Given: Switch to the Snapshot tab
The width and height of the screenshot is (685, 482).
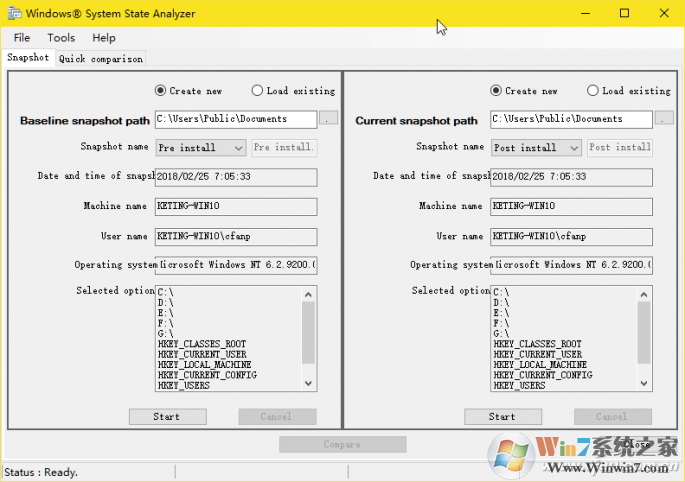Looking at the screenshot, I should [28, 58].
